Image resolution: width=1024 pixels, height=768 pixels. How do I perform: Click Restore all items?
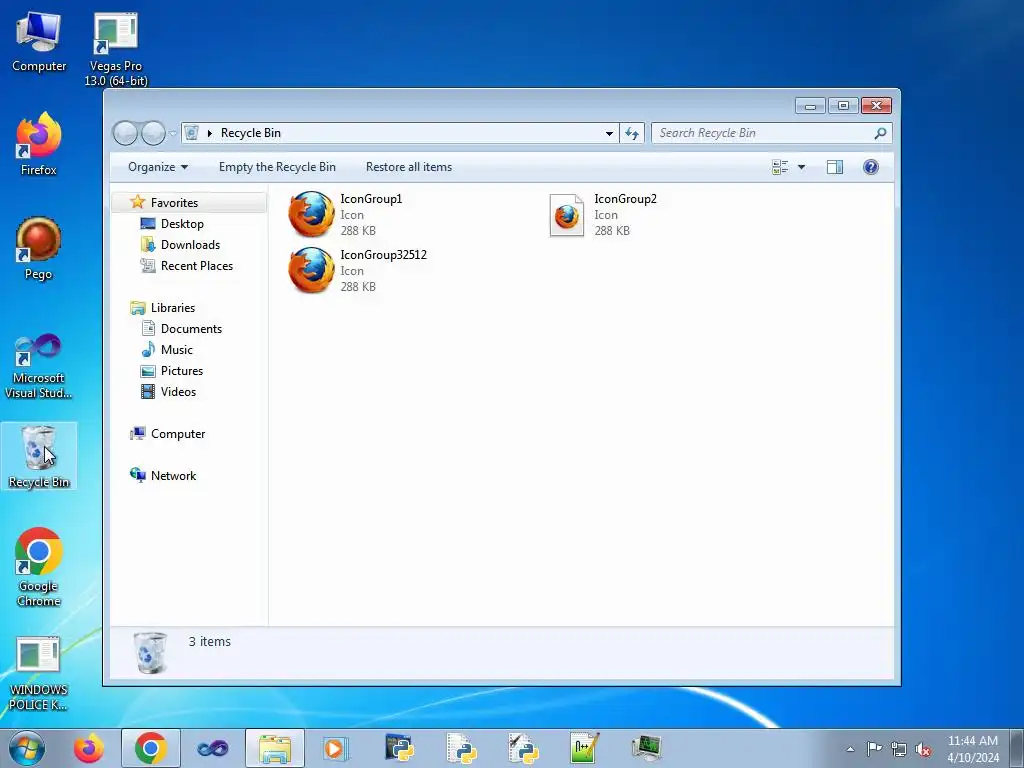pyautogui.click(x=409, y=167)
